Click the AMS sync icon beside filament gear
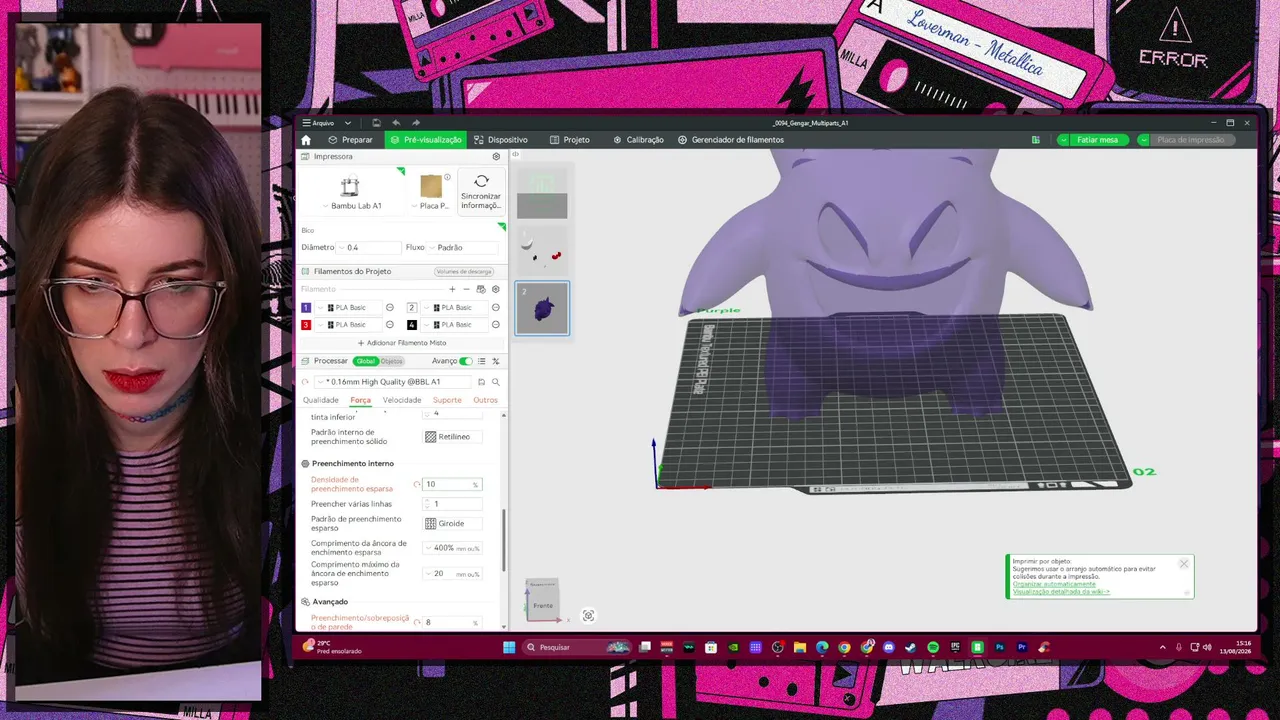1280x720 pixels. (481, 289)
